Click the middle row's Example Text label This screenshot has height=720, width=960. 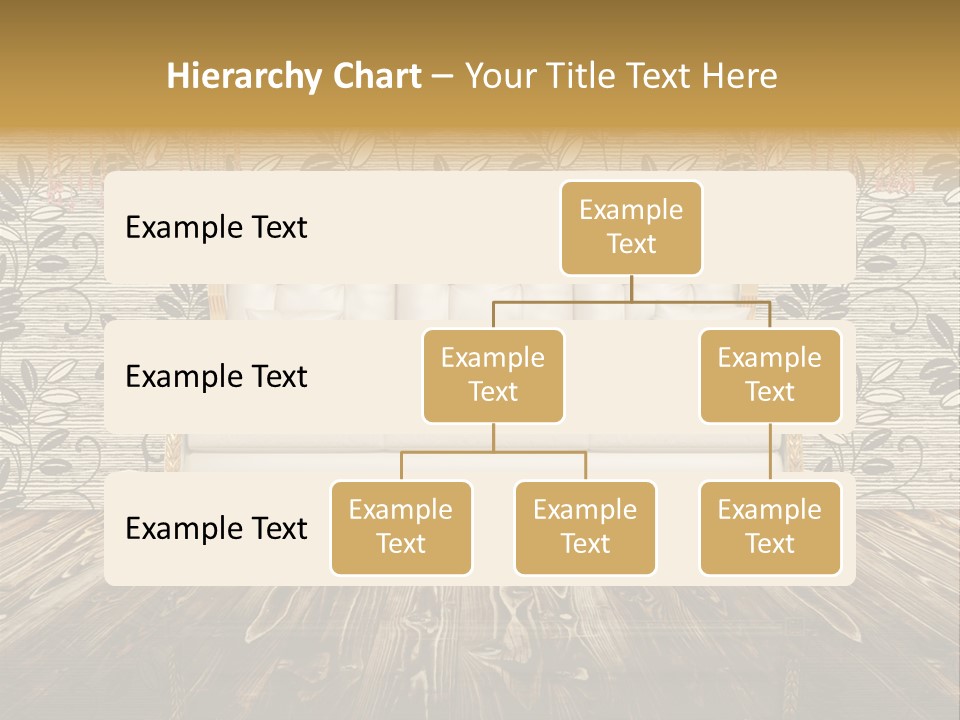pyautogui.click(x=216, y=376)
